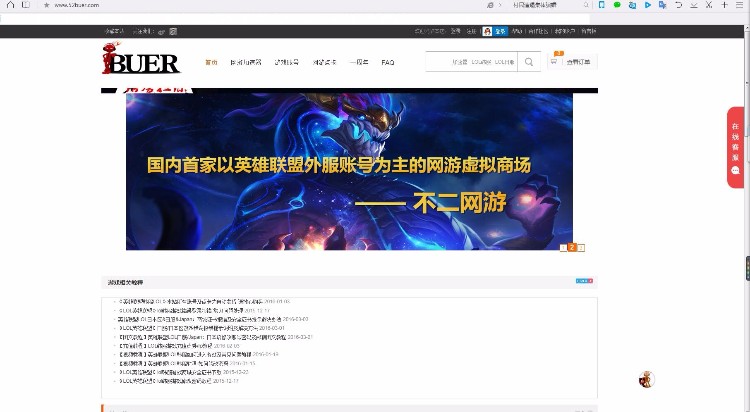Screen dimensions: 750x412
Task: Click the scissors screenshot icon
Action: (x=709, y=5)
